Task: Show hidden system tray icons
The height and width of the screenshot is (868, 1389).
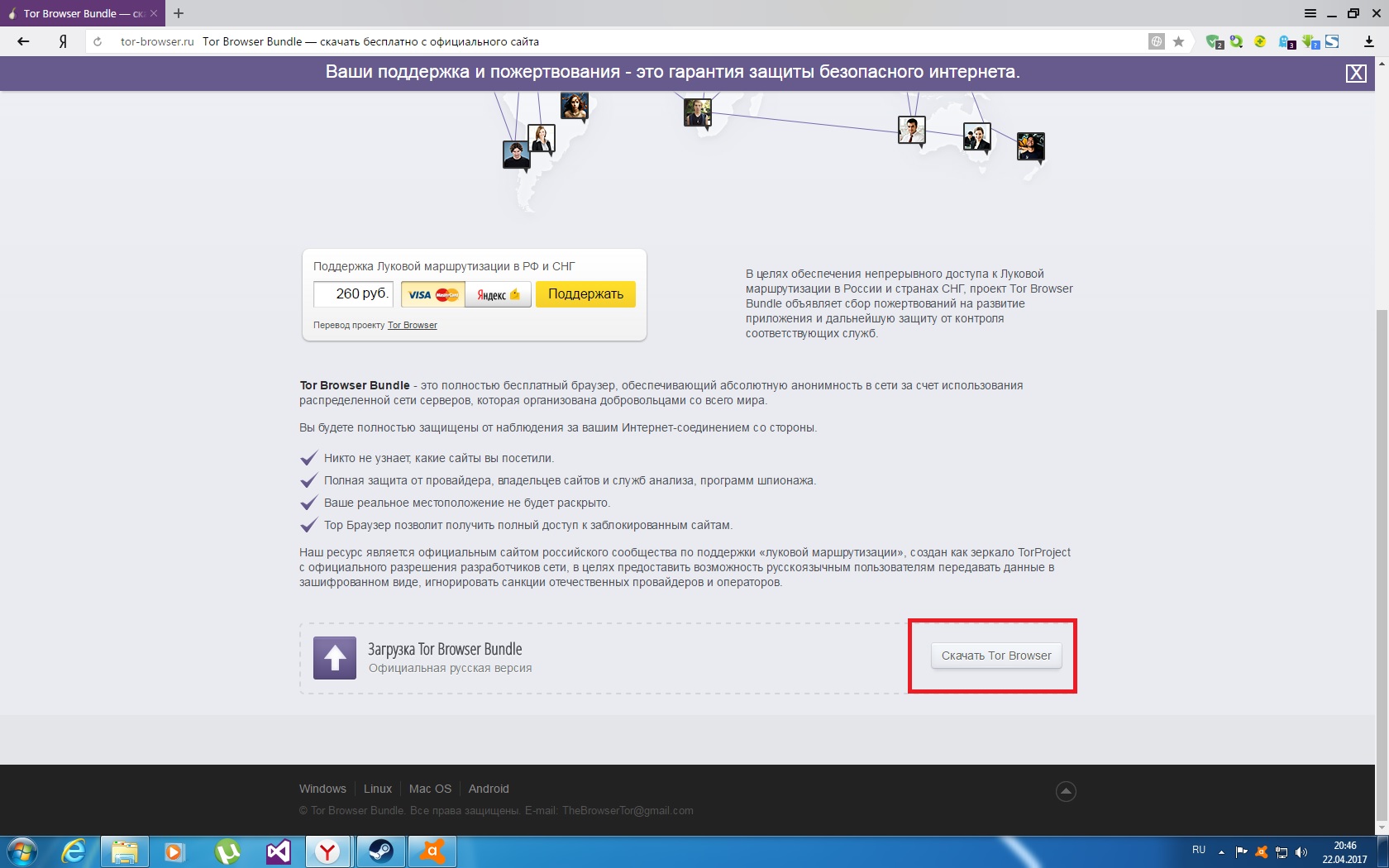Action: point(1221,851)
